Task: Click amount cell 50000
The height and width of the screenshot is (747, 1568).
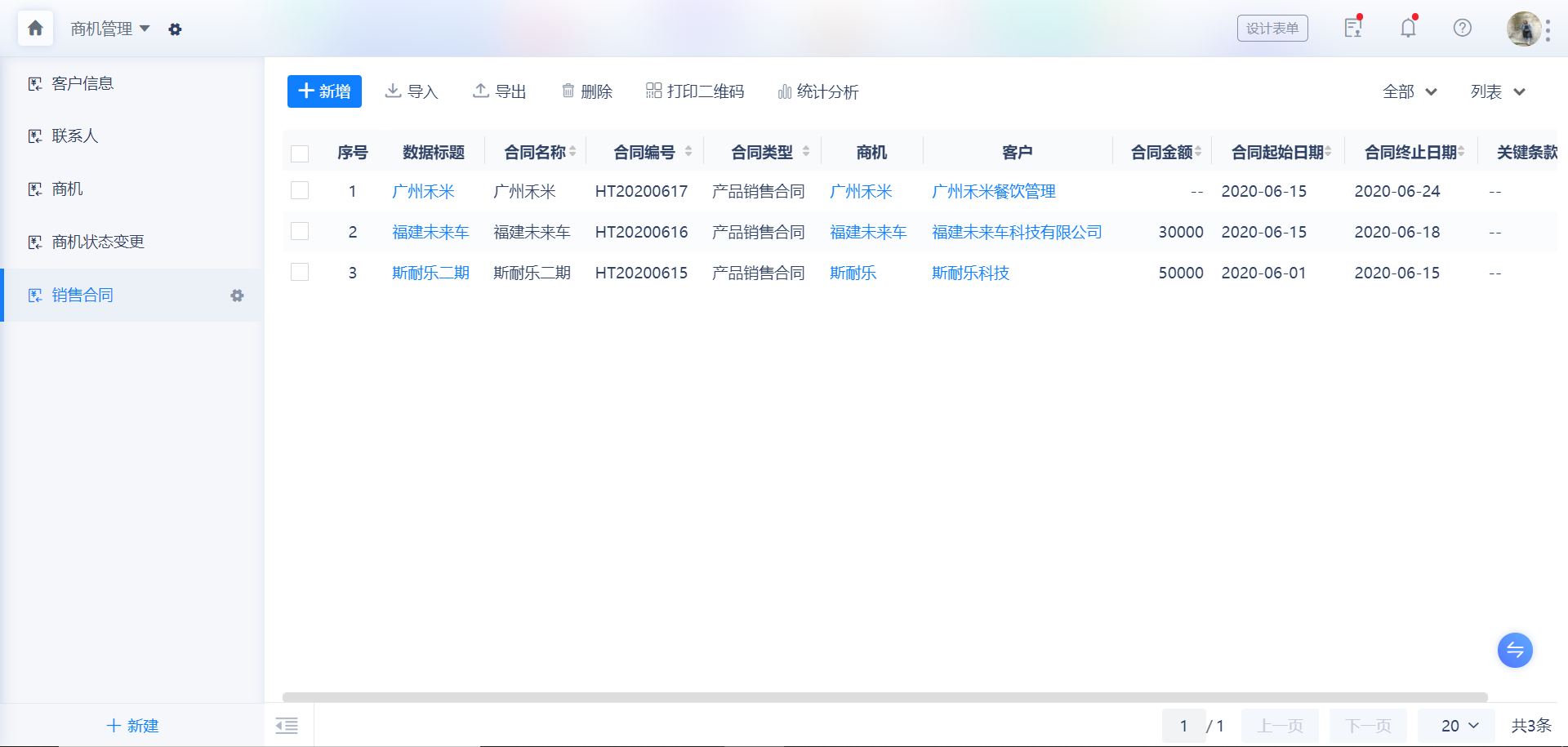Action: (x=1181, y=273)
